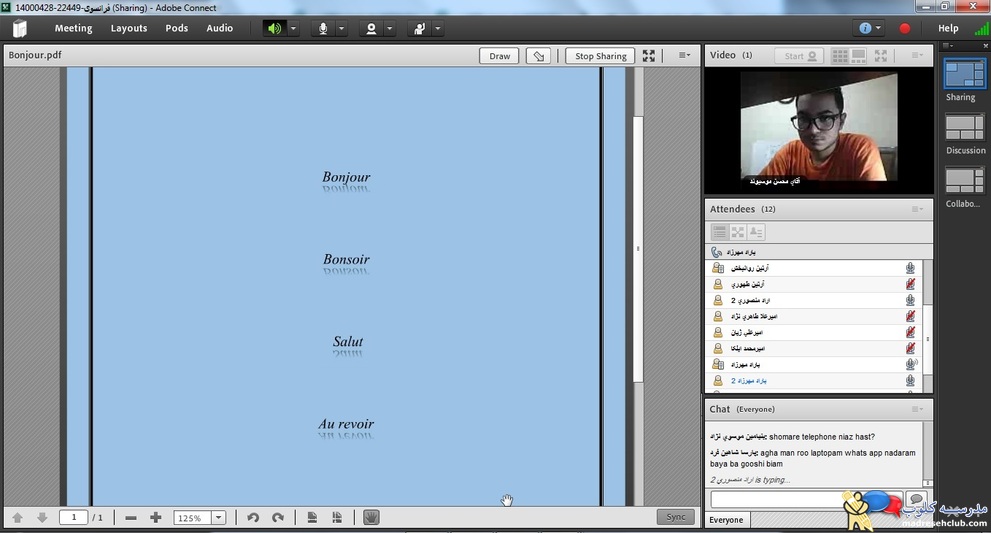The image size is (991, 533).
Task: Open the Chat pod options menu
Action: [917, 410]
